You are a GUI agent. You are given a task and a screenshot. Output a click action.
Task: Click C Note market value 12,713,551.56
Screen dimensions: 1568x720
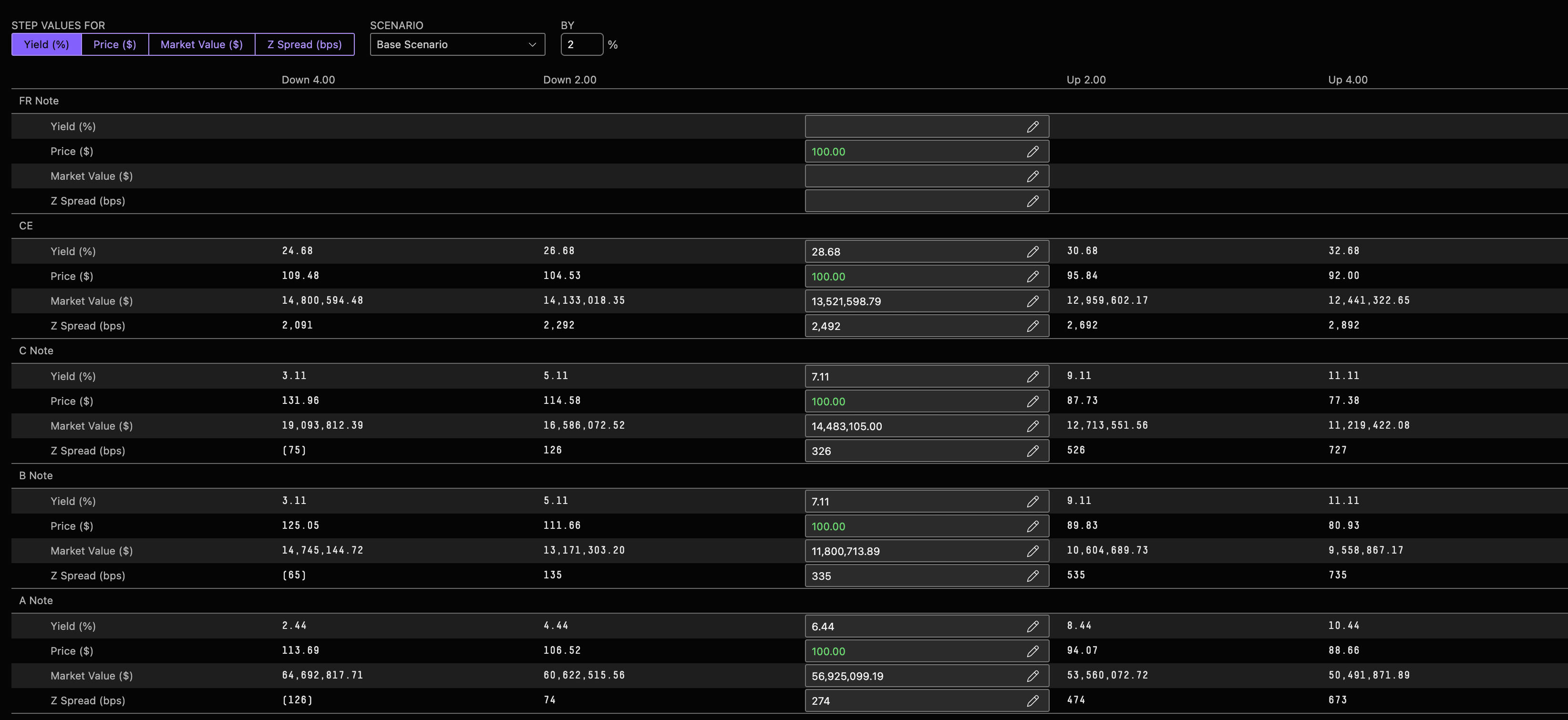click(1107, 425)
